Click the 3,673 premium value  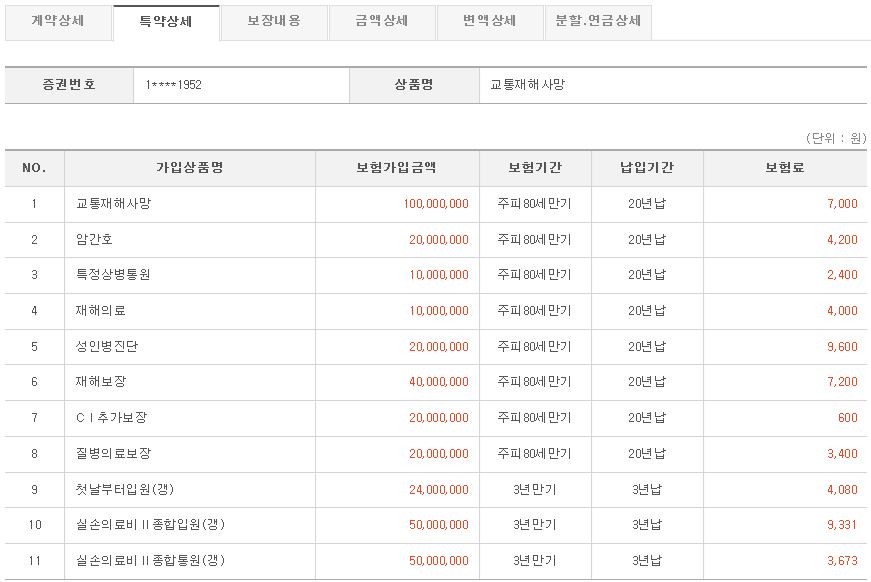[843, 561]
